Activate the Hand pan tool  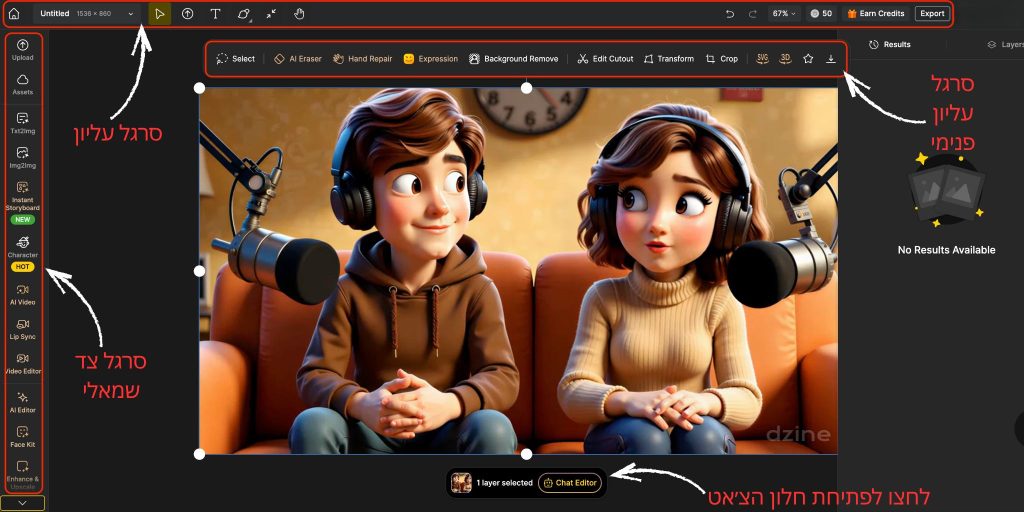(x=299, y=14)
